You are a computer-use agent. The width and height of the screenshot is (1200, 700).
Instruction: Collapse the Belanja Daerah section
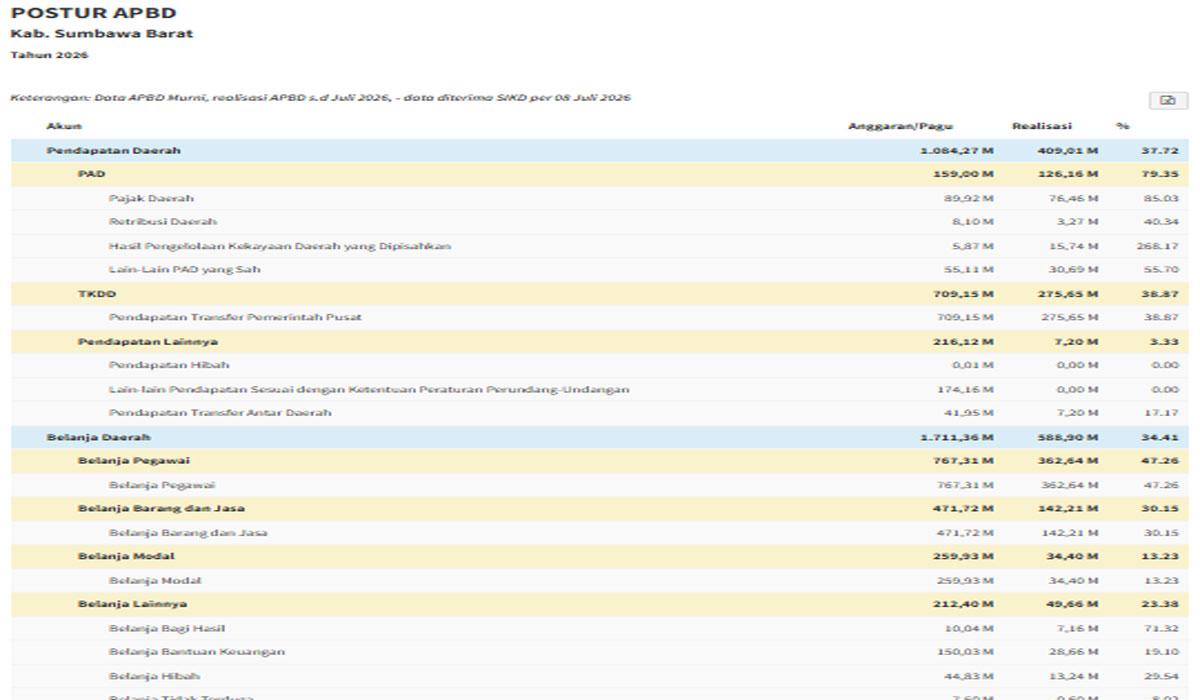point(600,437)
